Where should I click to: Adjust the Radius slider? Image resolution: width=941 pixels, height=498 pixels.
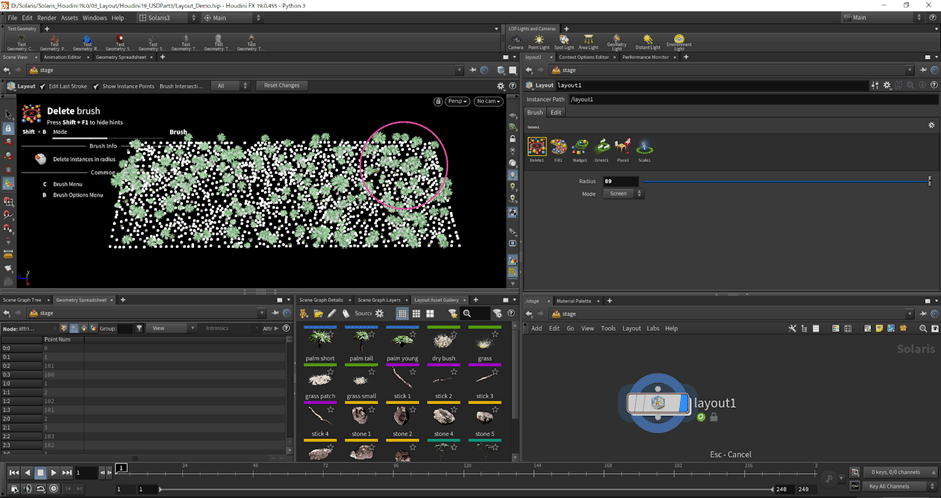(x=786, y=181)
